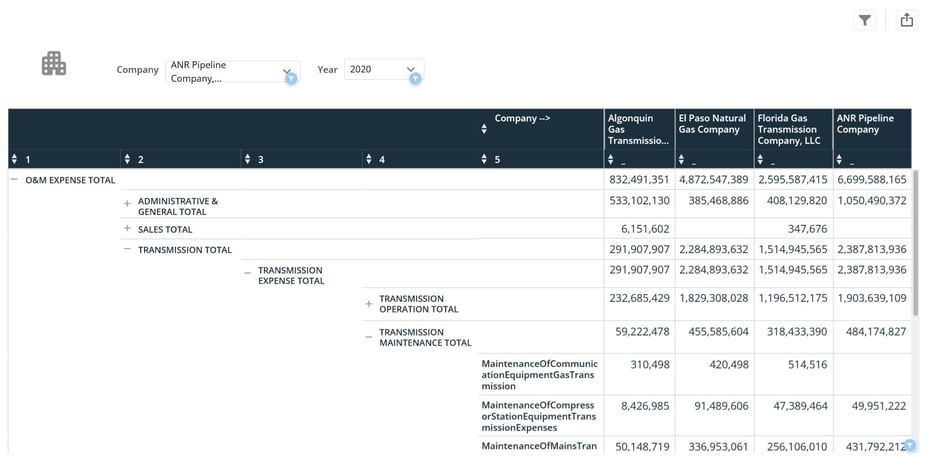This screenshot has width=927, height=457.
Task: Open the filter panel icon at top right
Action: (x=864, y=21)
